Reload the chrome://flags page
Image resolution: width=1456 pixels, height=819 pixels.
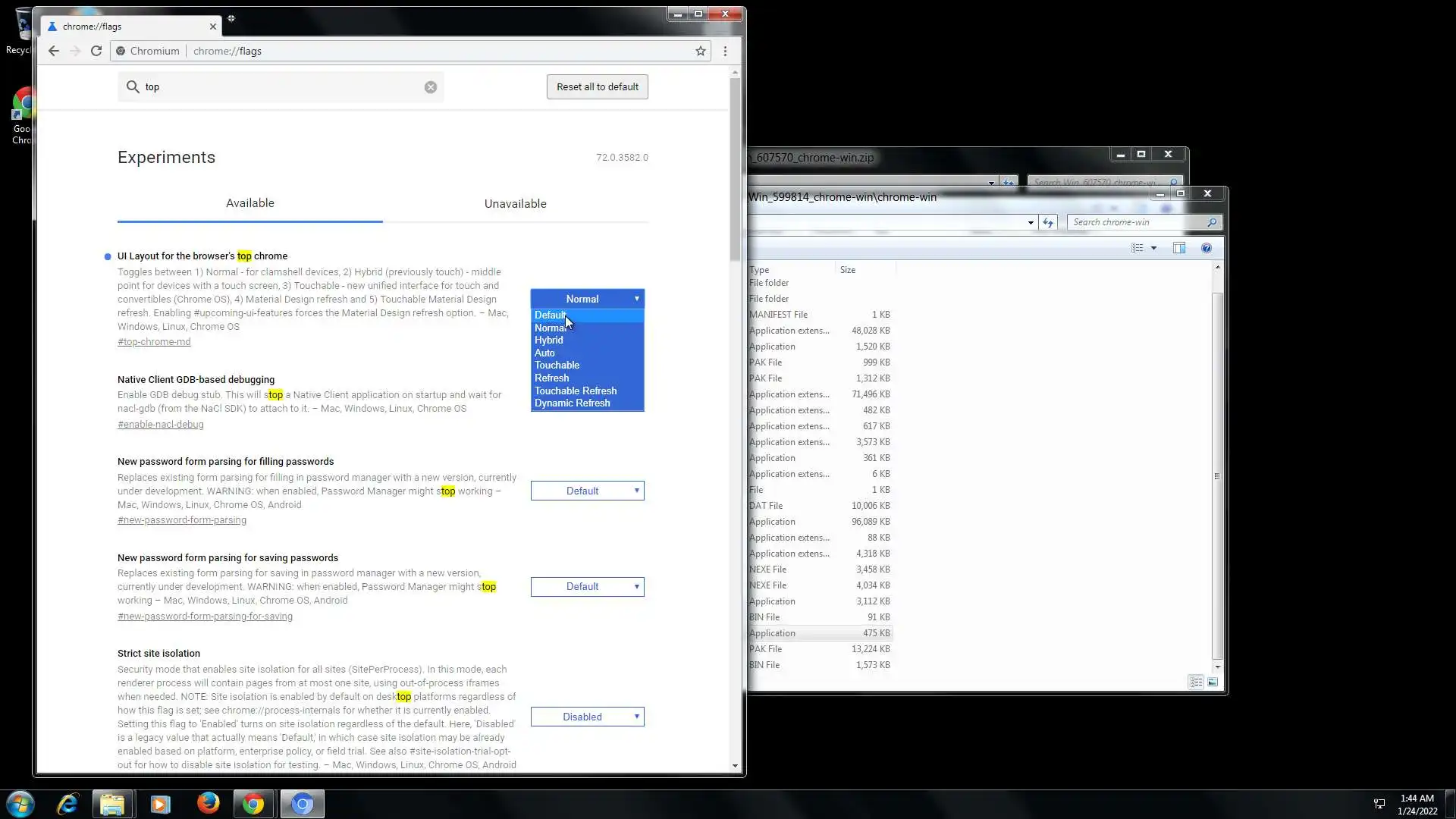click(96, 51)
